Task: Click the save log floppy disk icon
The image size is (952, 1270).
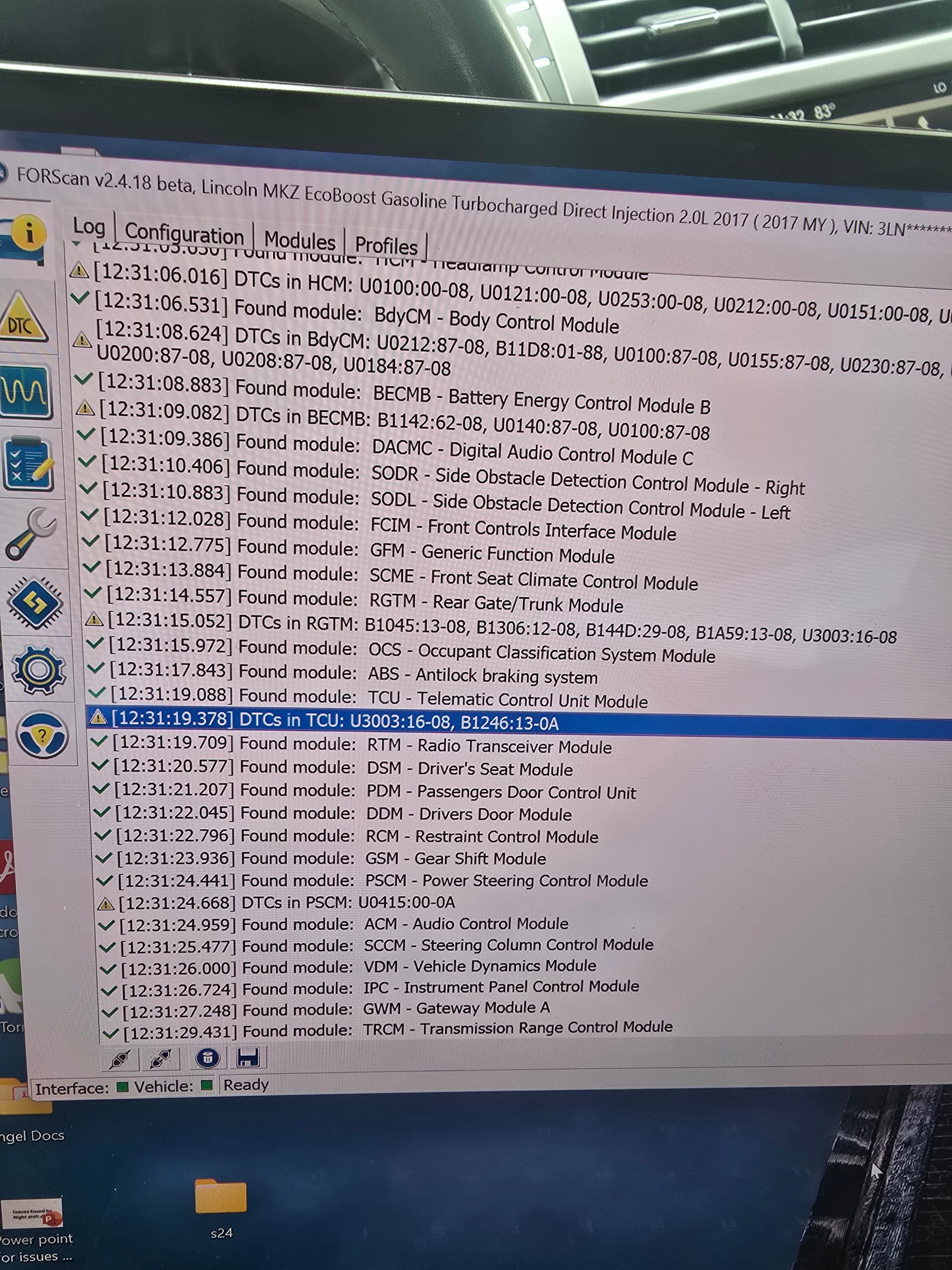Action: click(x=248, y=1057)
